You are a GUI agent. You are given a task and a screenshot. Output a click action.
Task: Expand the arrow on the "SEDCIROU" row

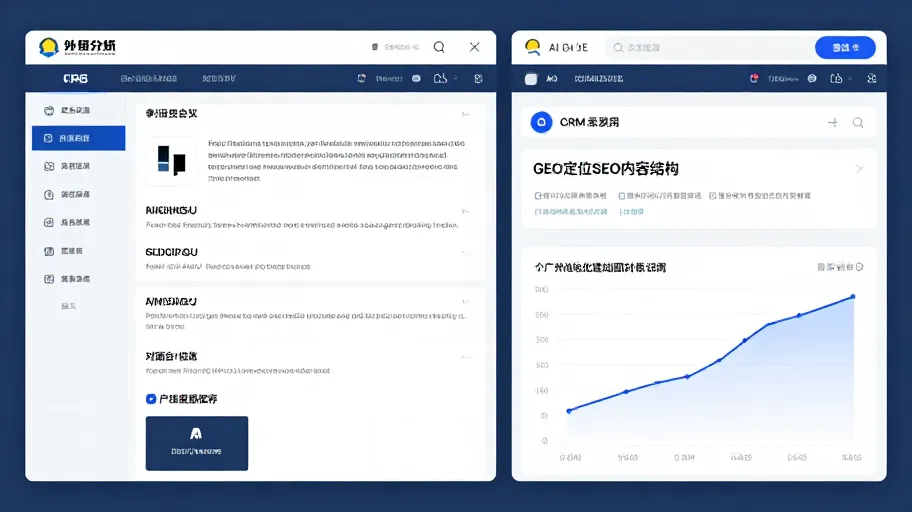[x=465, y=253]
